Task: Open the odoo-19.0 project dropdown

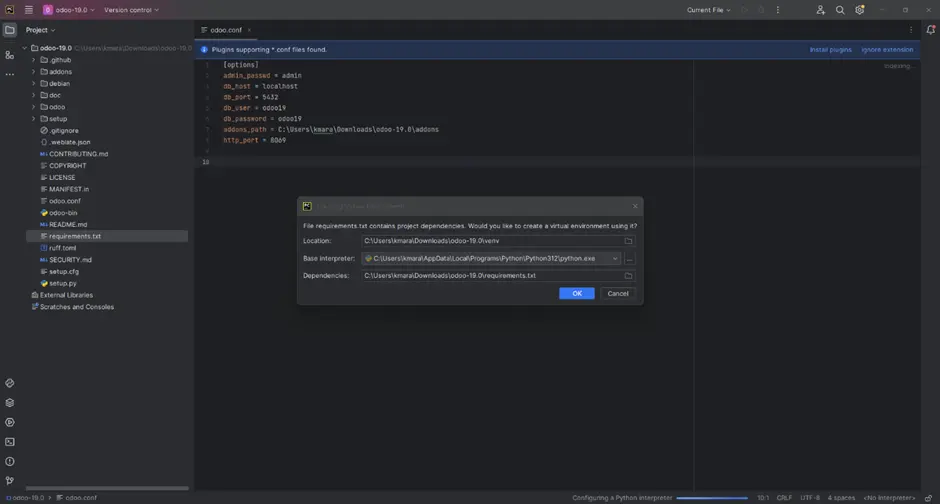Action: [68, 10]
